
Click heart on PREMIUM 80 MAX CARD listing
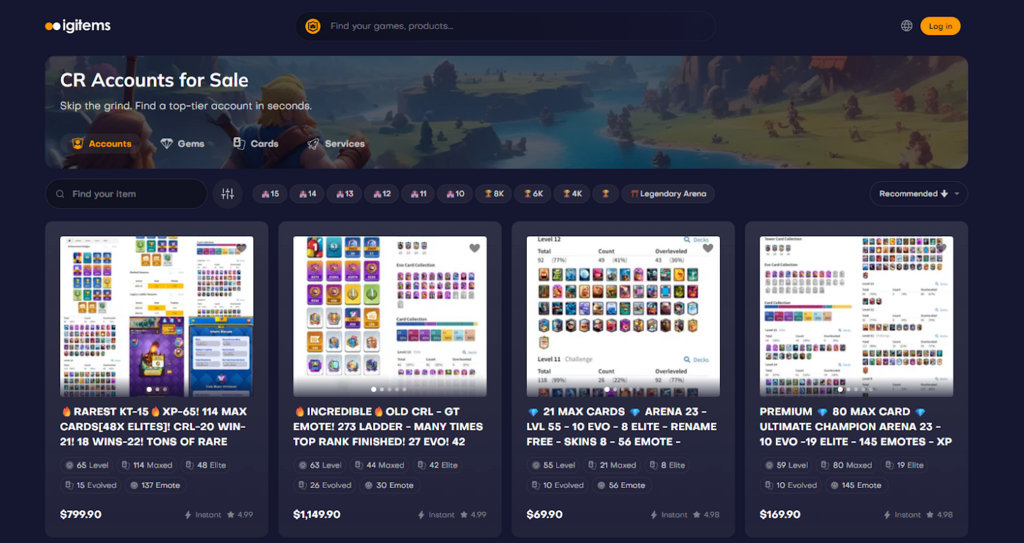click(941, 248)
